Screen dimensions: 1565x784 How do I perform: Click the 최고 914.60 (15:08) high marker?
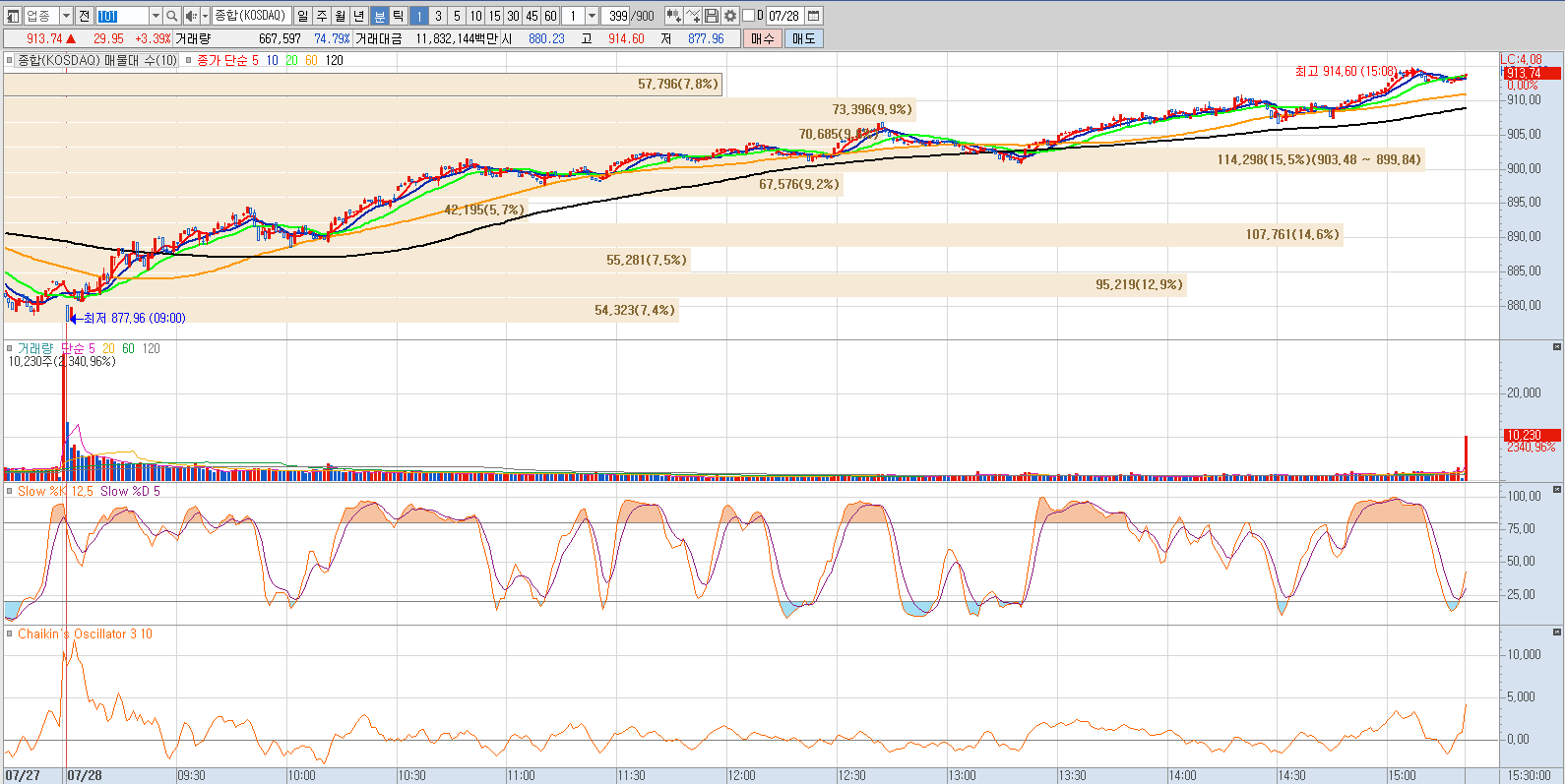(x=1346, y=72)
